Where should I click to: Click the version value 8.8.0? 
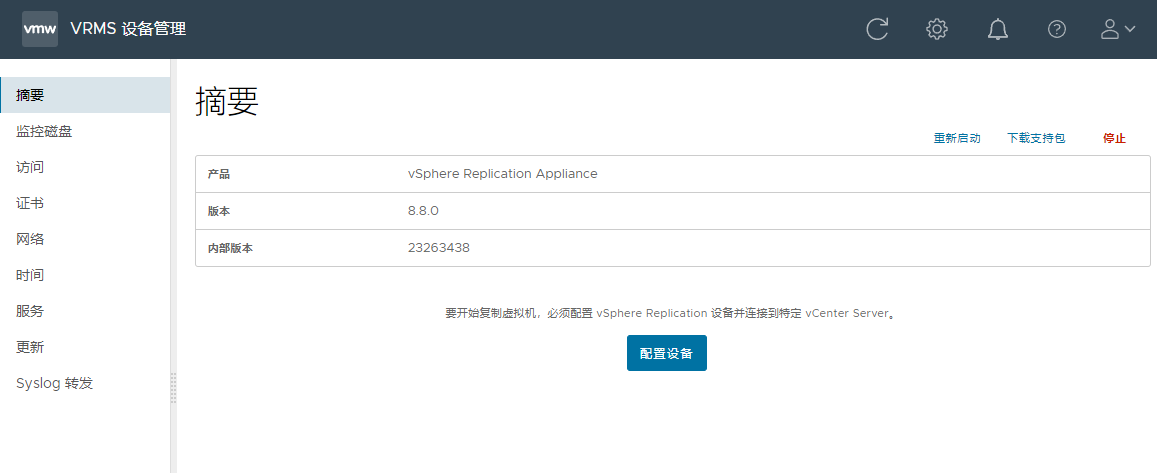[424, 211]
